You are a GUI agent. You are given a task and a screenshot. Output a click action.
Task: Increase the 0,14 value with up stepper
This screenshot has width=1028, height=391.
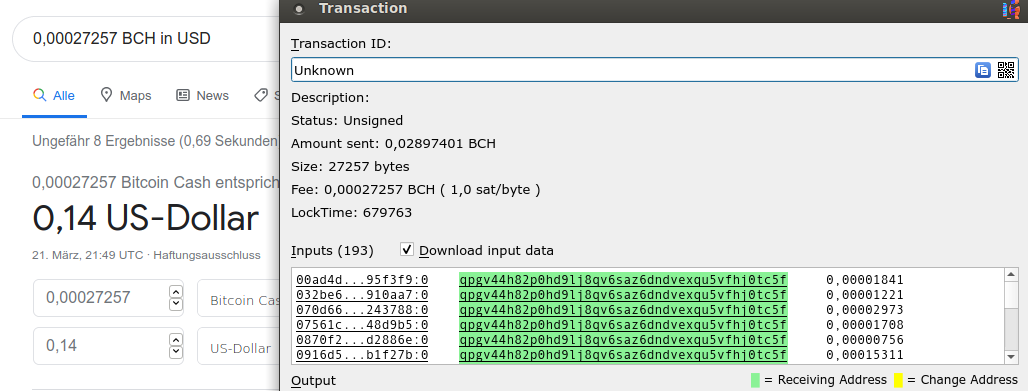[x=176, y=339]
